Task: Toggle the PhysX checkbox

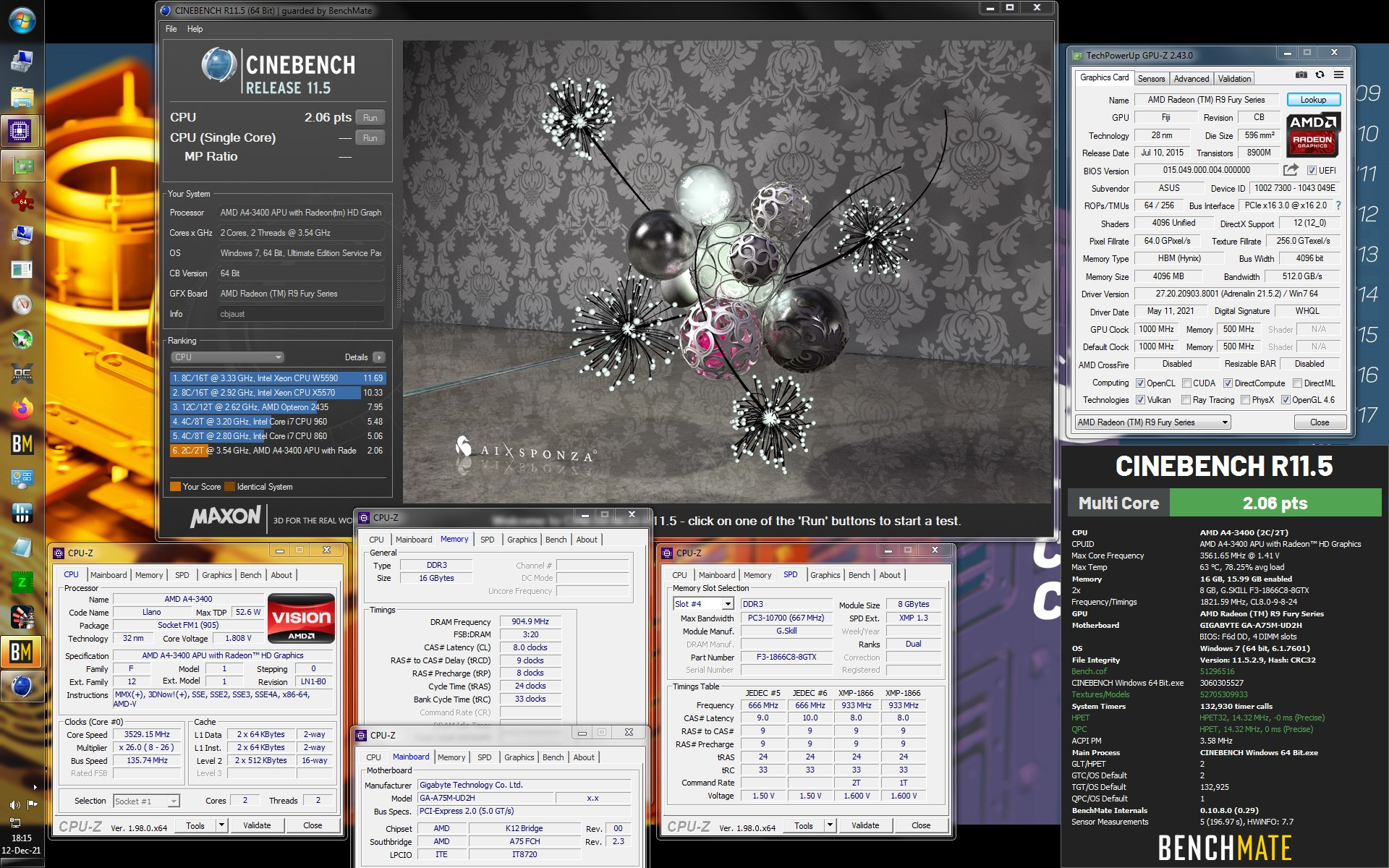Action: pos(1245,400)
